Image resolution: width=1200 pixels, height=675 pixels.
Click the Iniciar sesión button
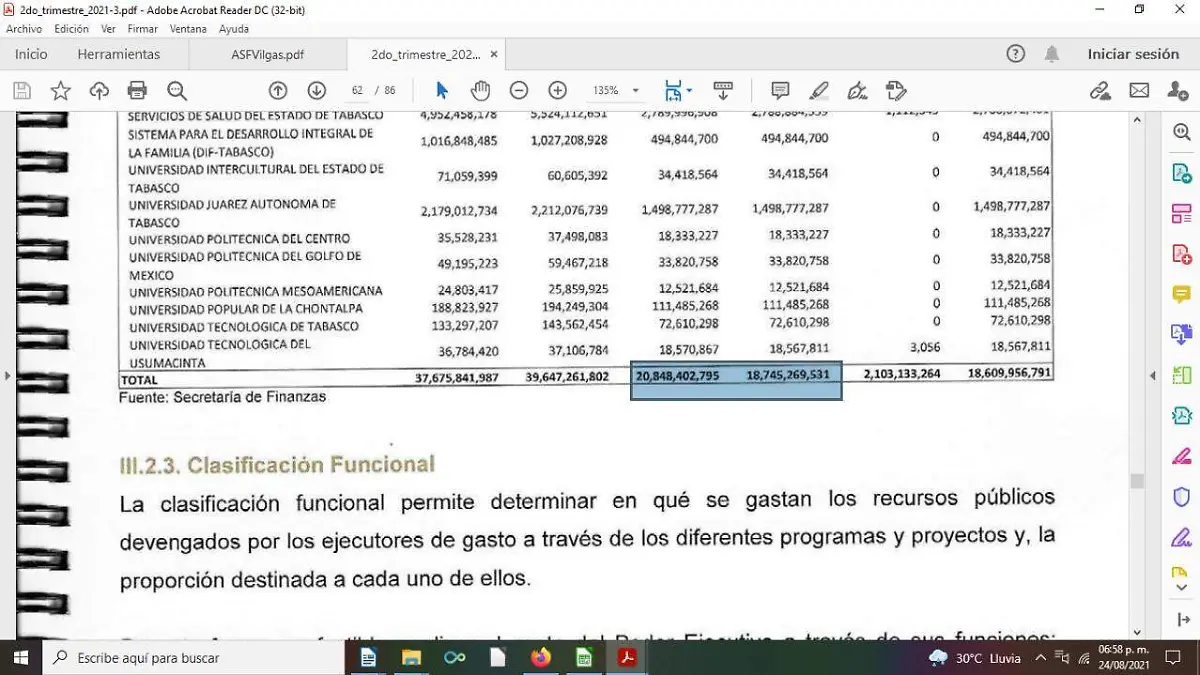click(x=1133, y=54)
